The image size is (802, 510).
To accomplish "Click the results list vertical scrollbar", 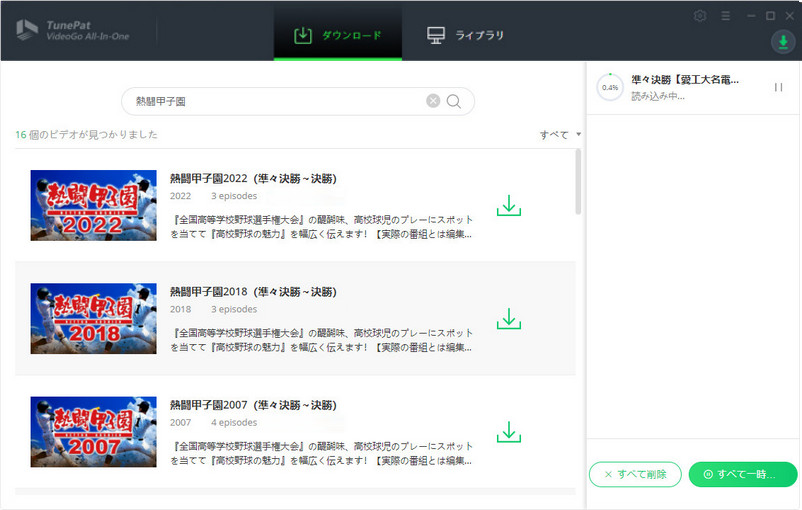I will 578,183.
